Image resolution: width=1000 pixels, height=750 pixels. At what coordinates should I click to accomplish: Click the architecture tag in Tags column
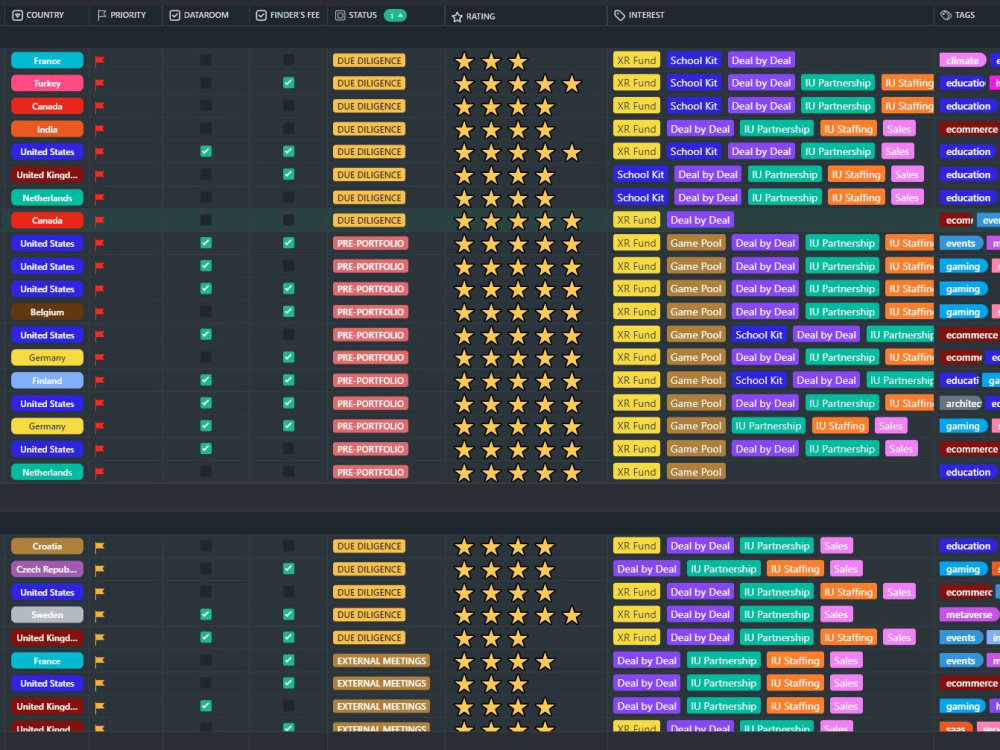pyautogui.click(x=963, y=404)
